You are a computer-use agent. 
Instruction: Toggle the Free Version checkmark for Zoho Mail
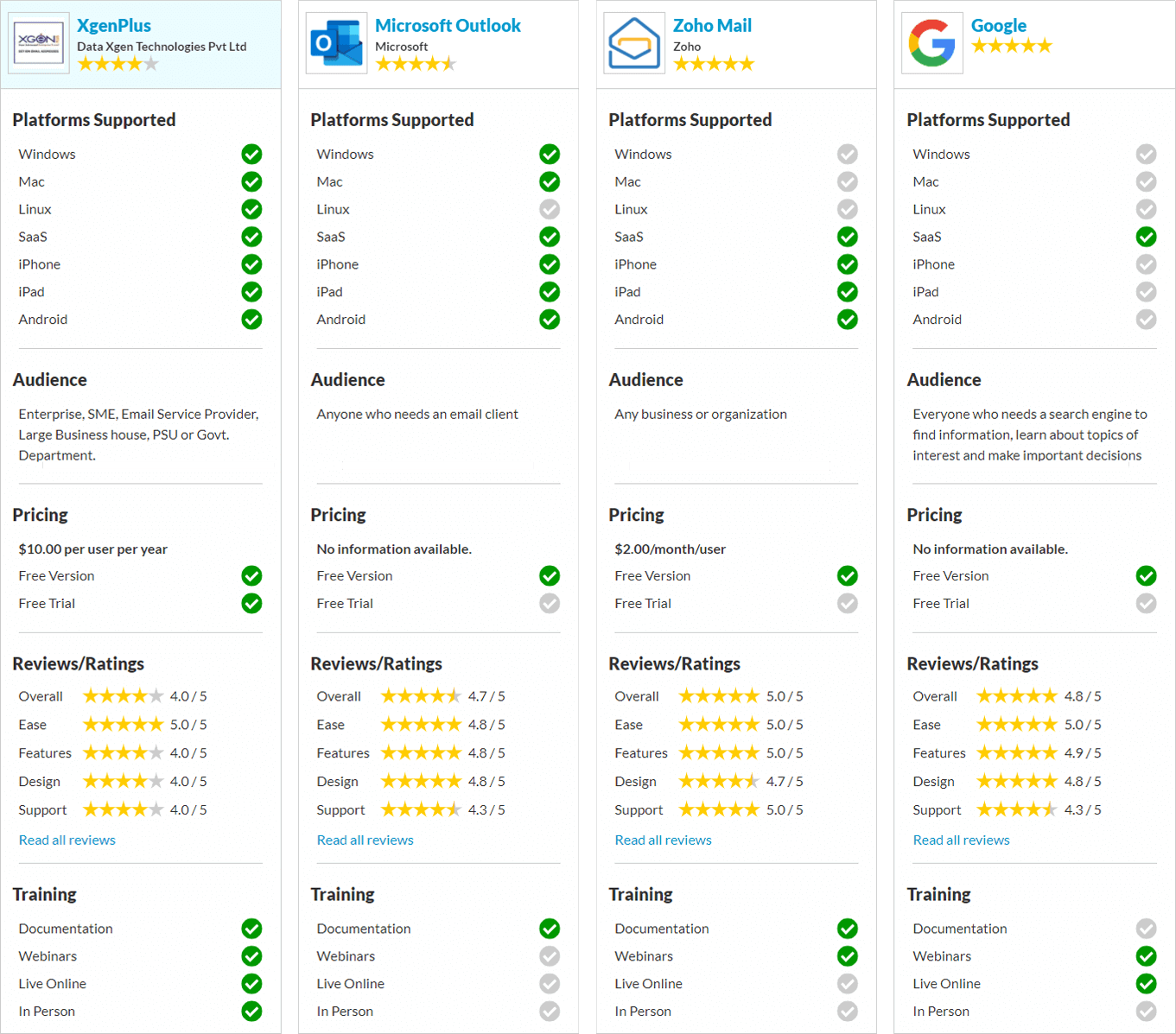point(848,575)
